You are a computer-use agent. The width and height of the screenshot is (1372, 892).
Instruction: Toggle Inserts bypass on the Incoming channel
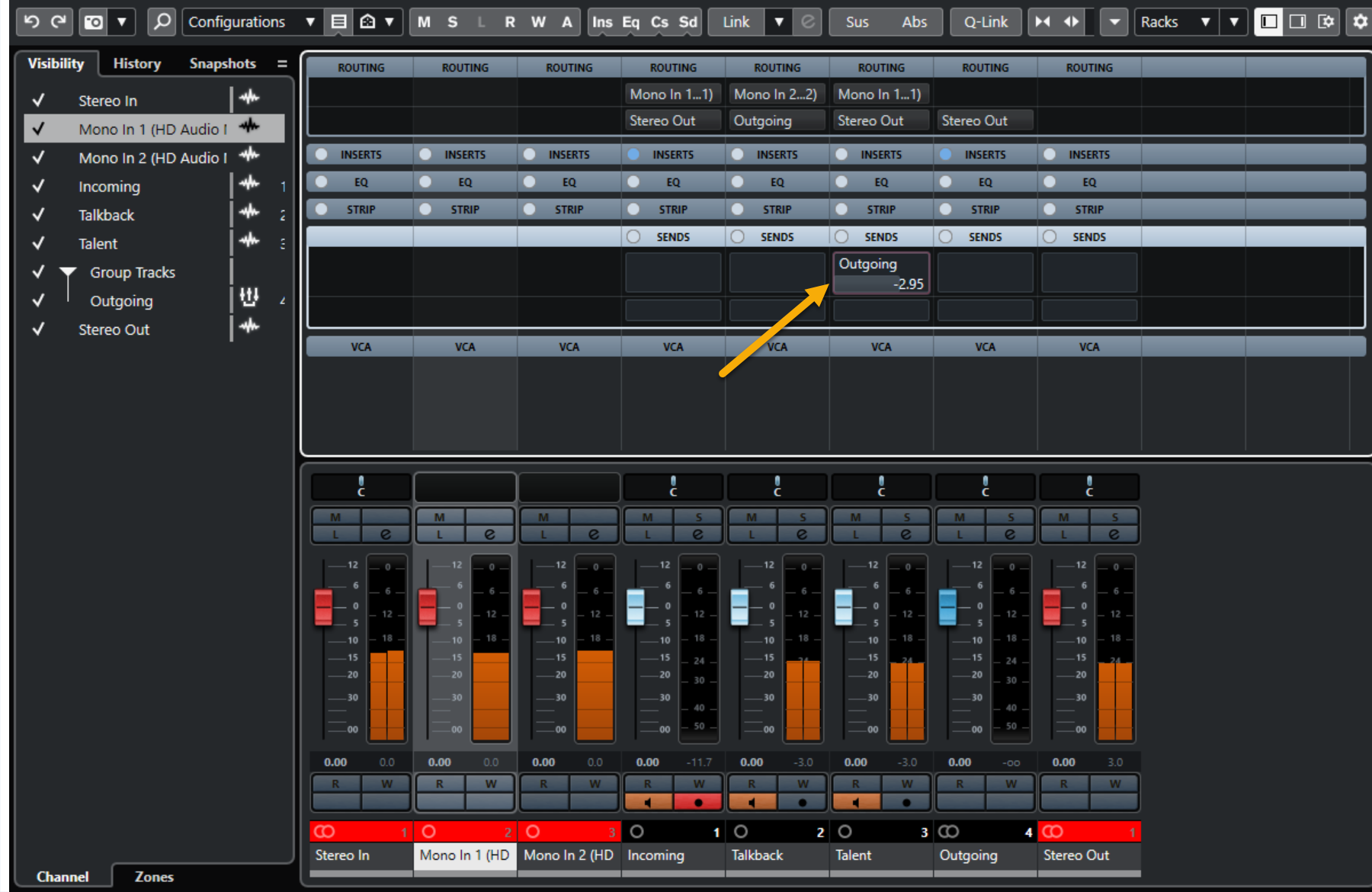point(633,154)
